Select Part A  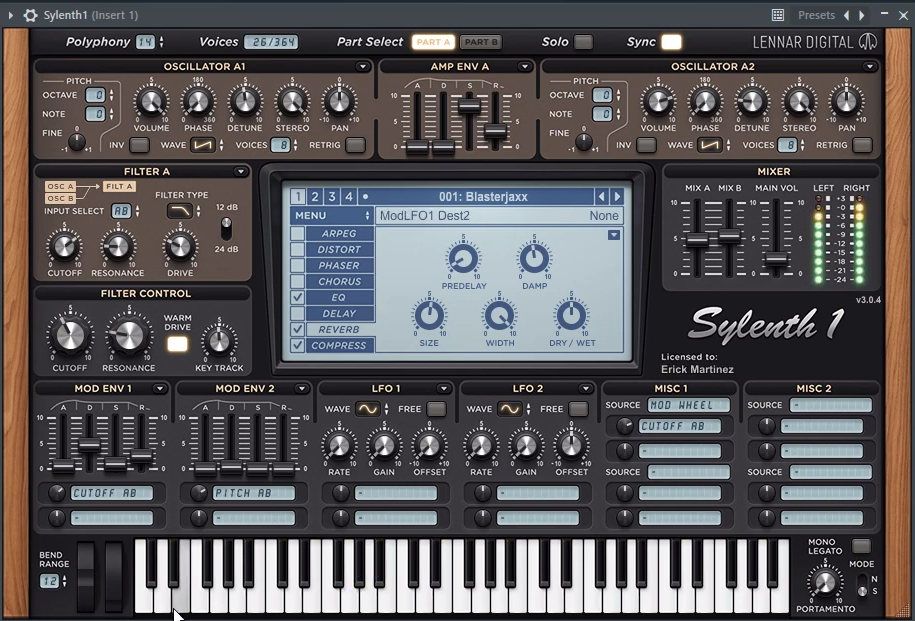(434, 42)
